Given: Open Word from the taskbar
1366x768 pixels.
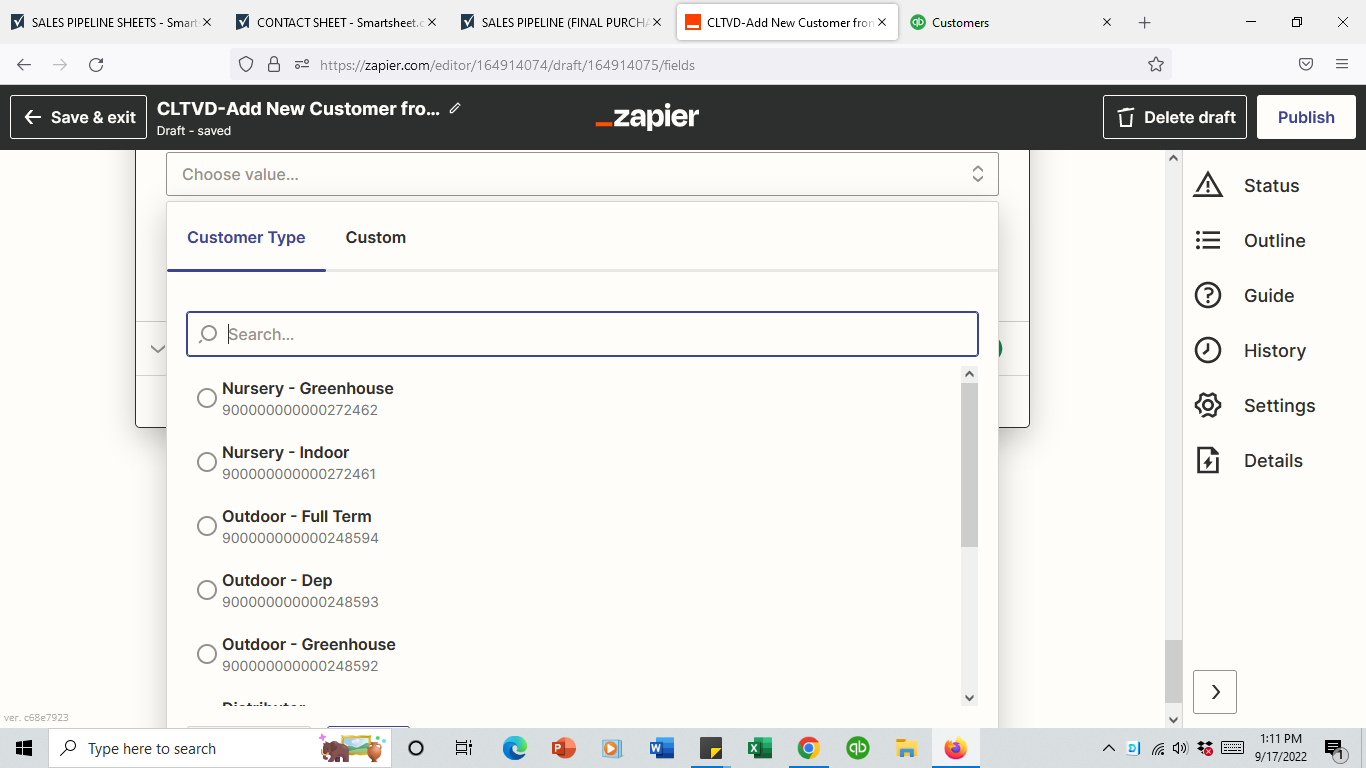Looking at the screenshot, I should (661, 748).
